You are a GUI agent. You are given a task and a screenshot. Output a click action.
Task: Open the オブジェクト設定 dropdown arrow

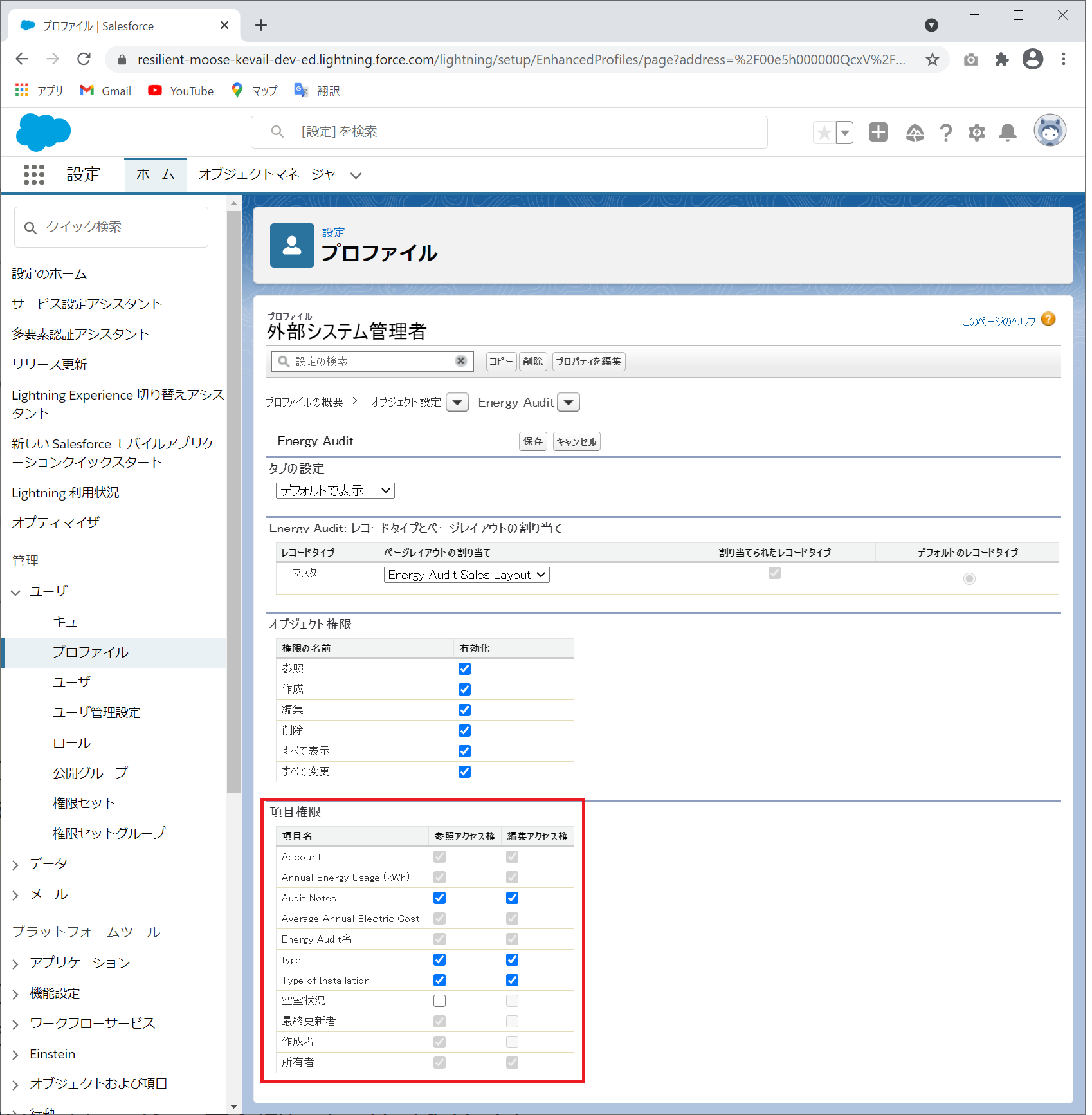(457, 402)
